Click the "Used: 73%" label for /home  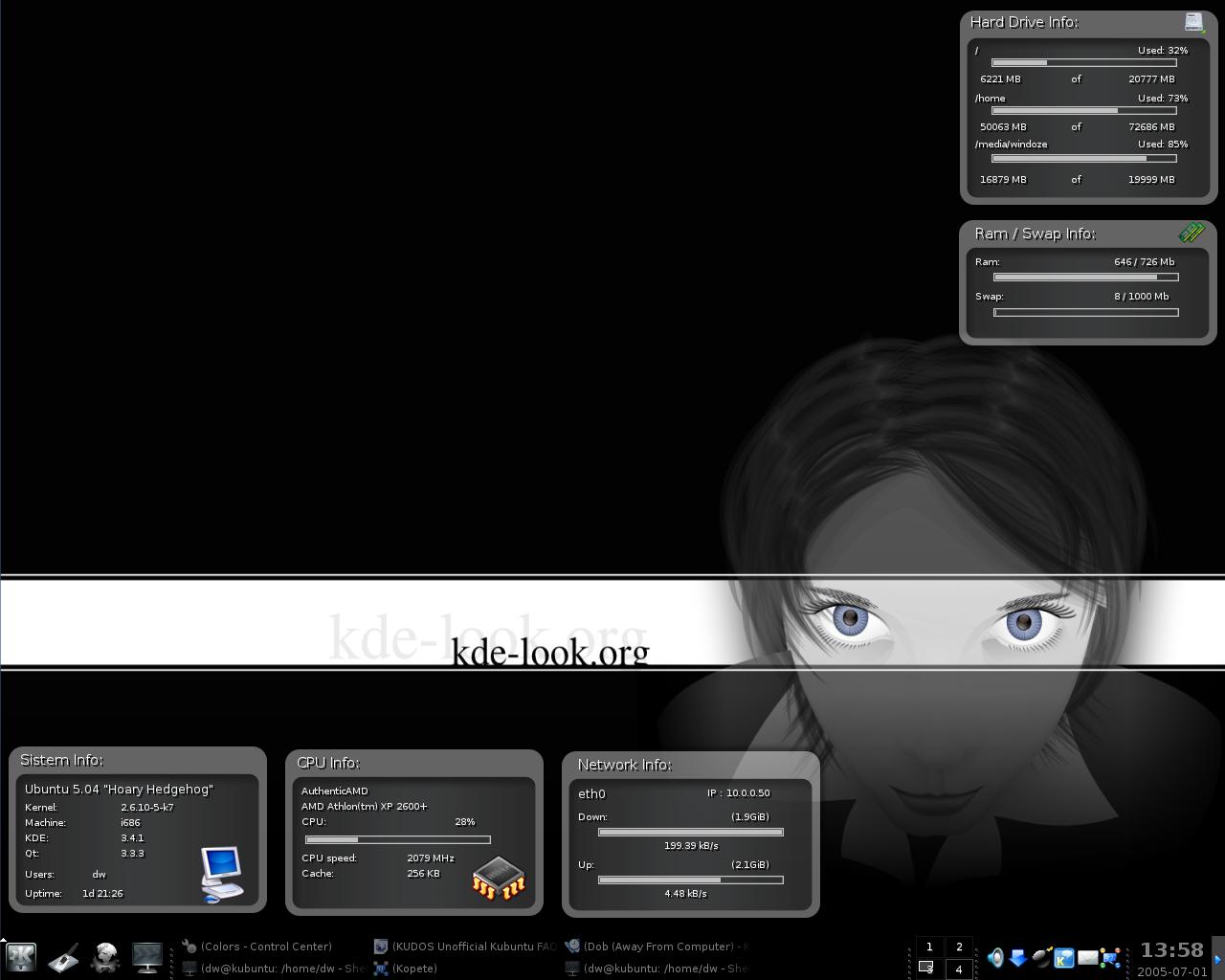coord(1163,99)
